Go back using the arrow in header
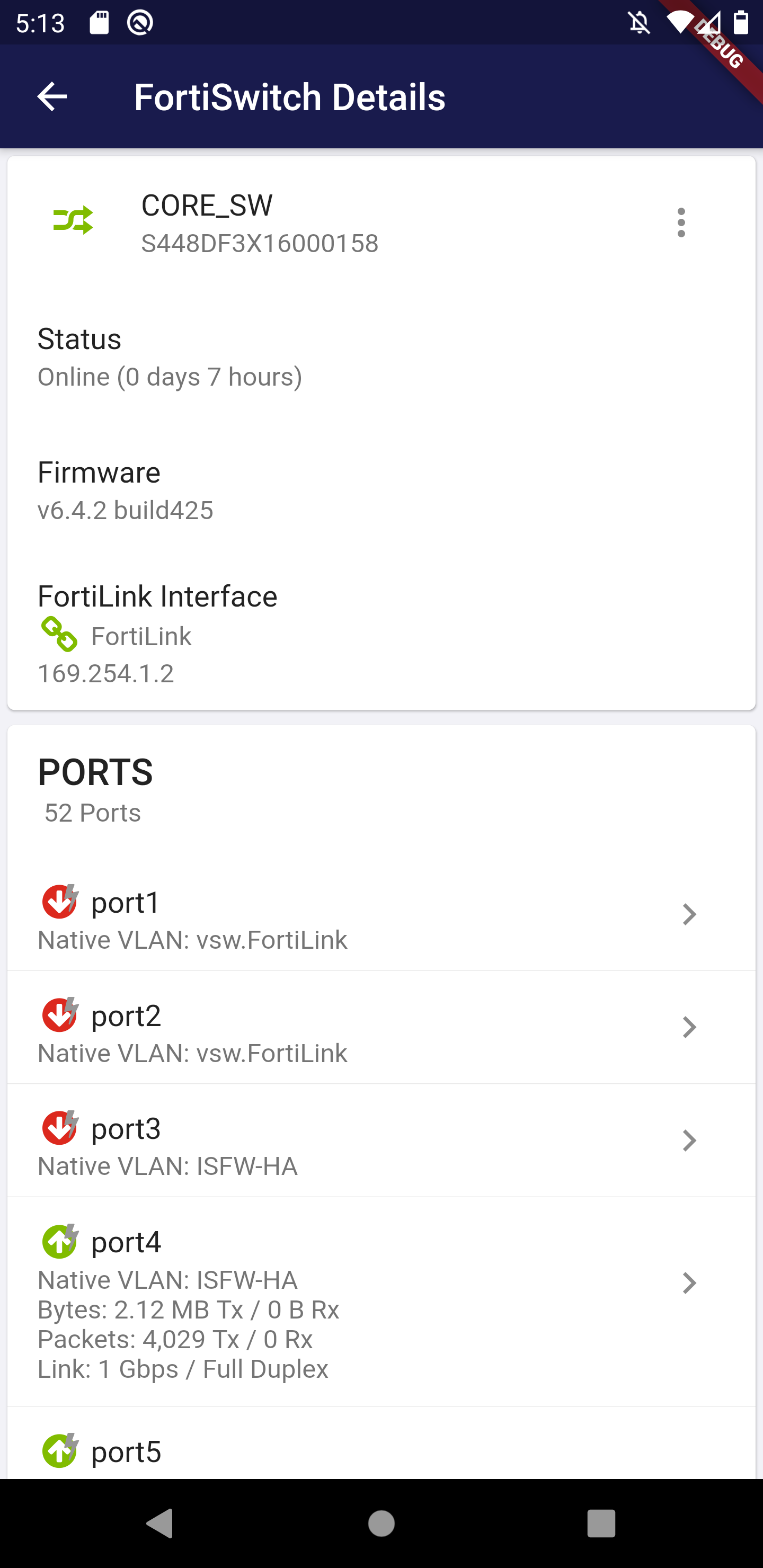 [x=52, y=97]
